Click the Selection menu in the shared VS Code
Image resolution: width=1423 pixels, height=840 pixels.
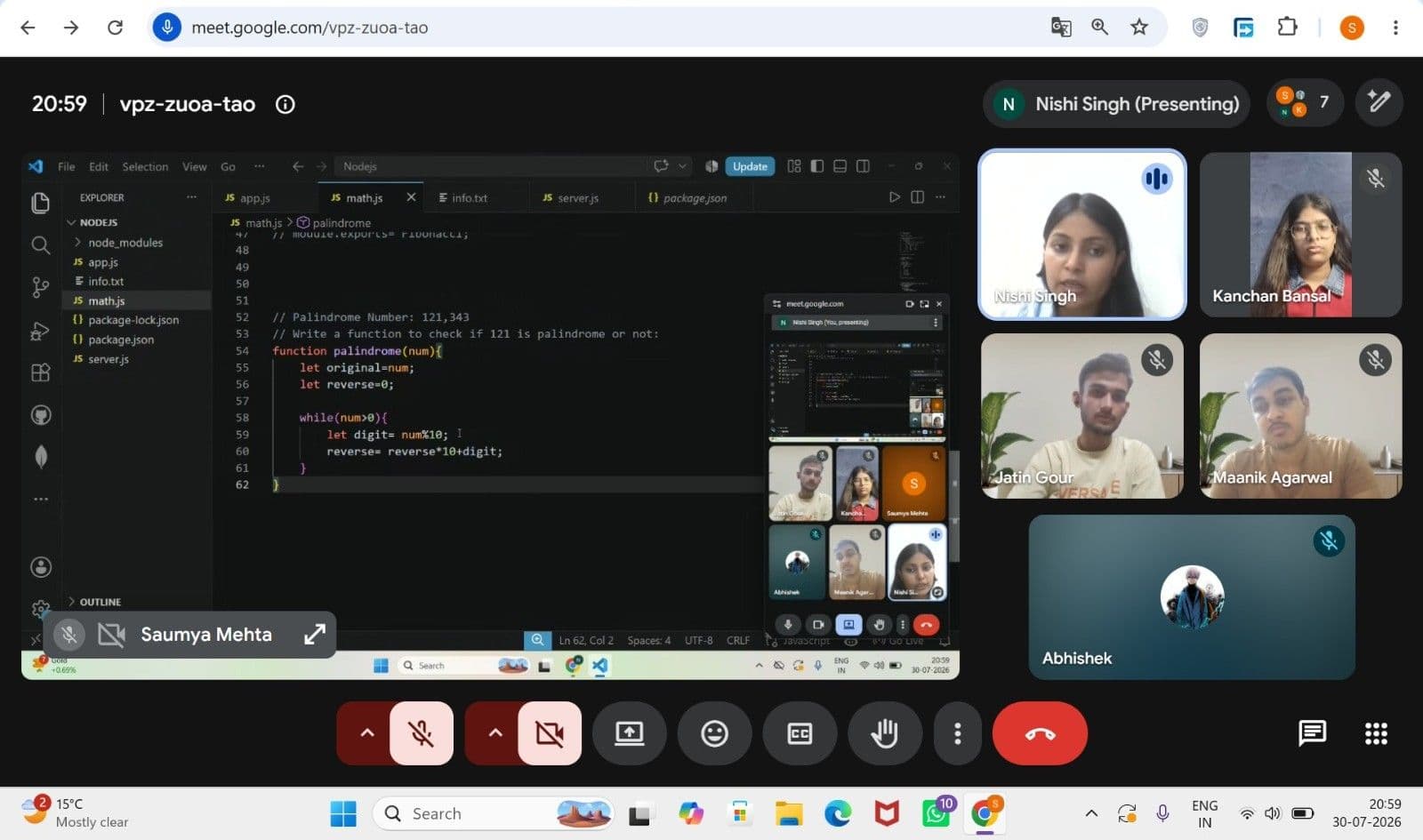pos(145,166)
